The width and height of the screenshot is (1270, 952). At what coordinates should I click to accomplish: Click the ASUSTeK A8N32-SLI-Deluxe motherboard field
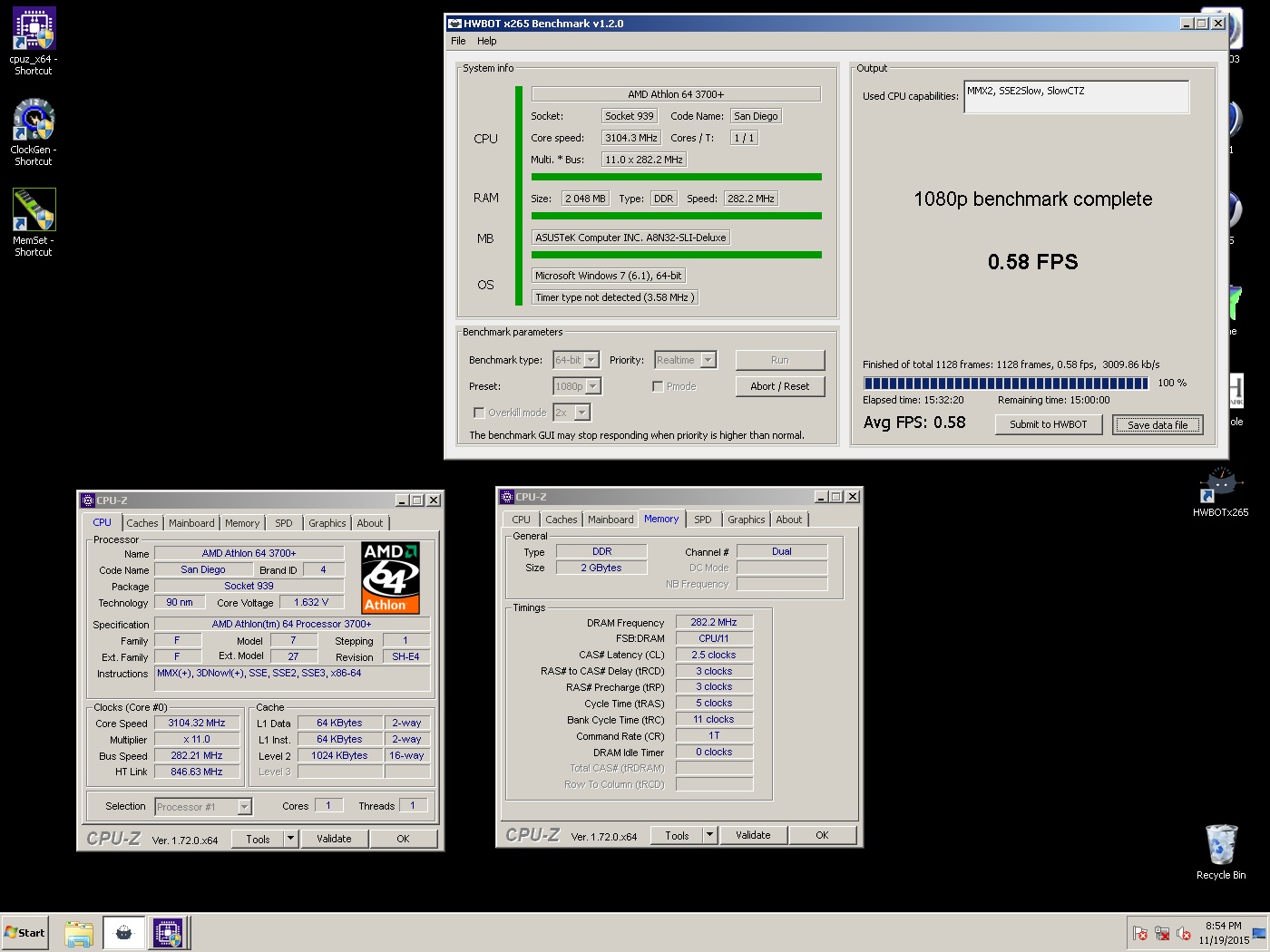pyautogui.click(x=630, y=238)
